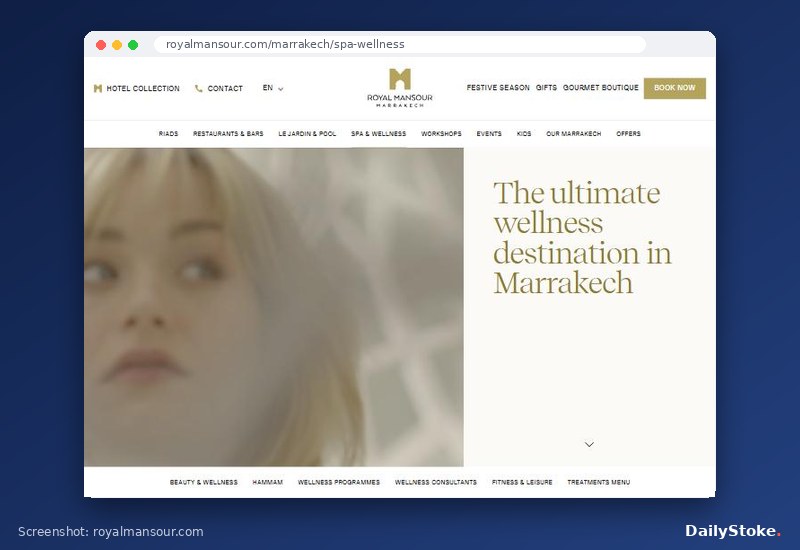Click the scroll-down chevron below the headline
The width and height of the screenshot is (800, 550).
[x=589, y=444]
